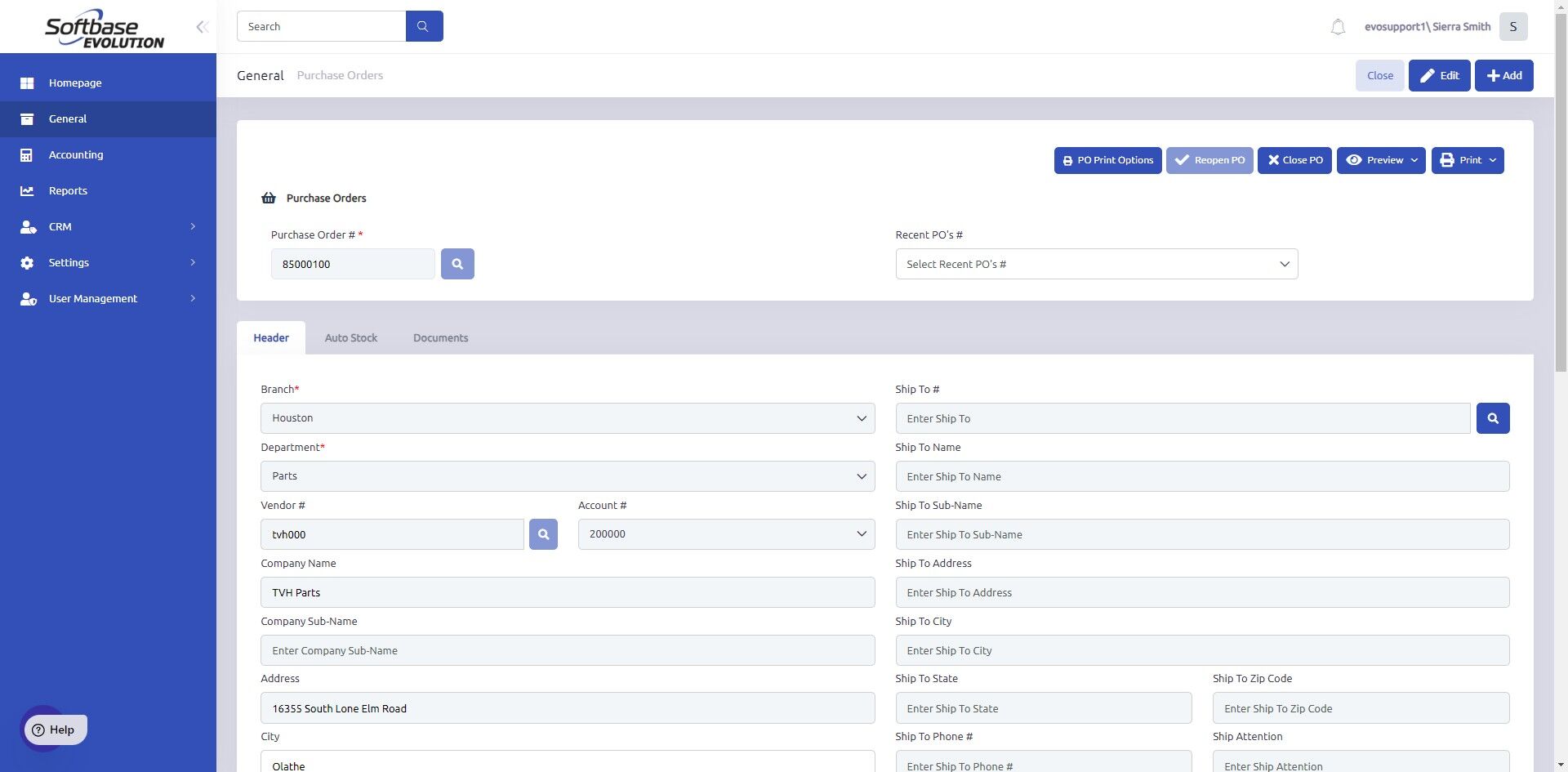The width and height of the screenshot is (1568, 772).
Task: Open the Vendor # lookup search icon
Action: point(543,534)
